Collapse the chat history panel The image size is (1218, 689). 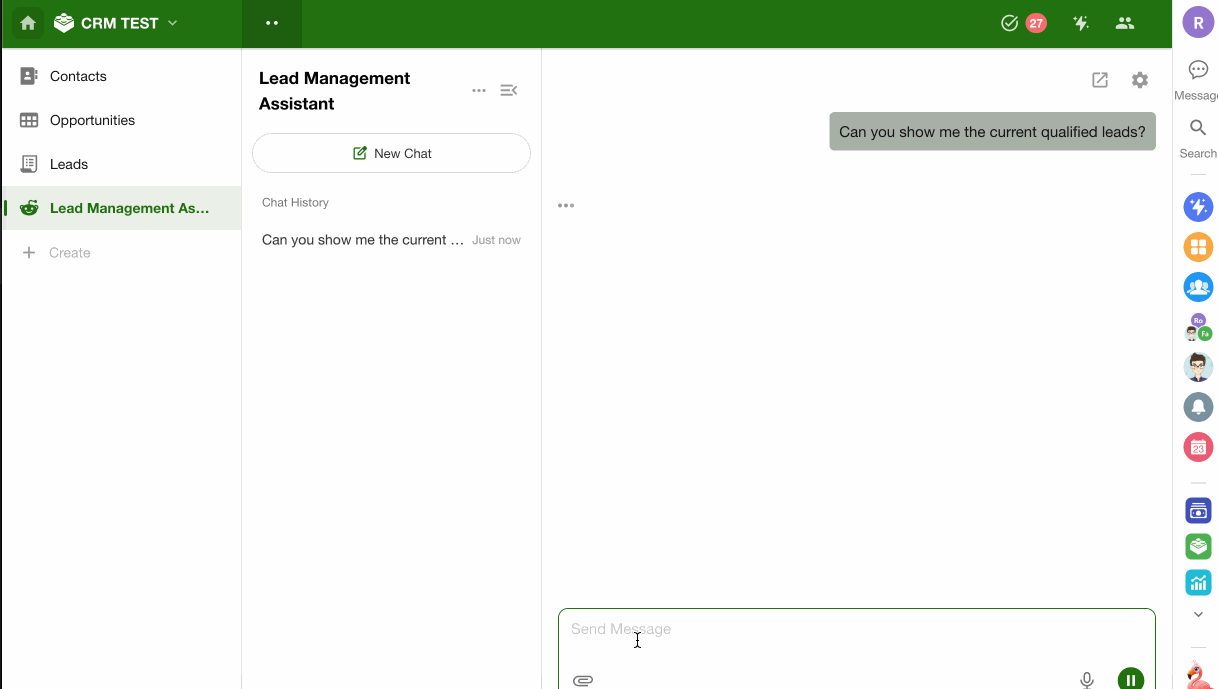pos(508,91)
